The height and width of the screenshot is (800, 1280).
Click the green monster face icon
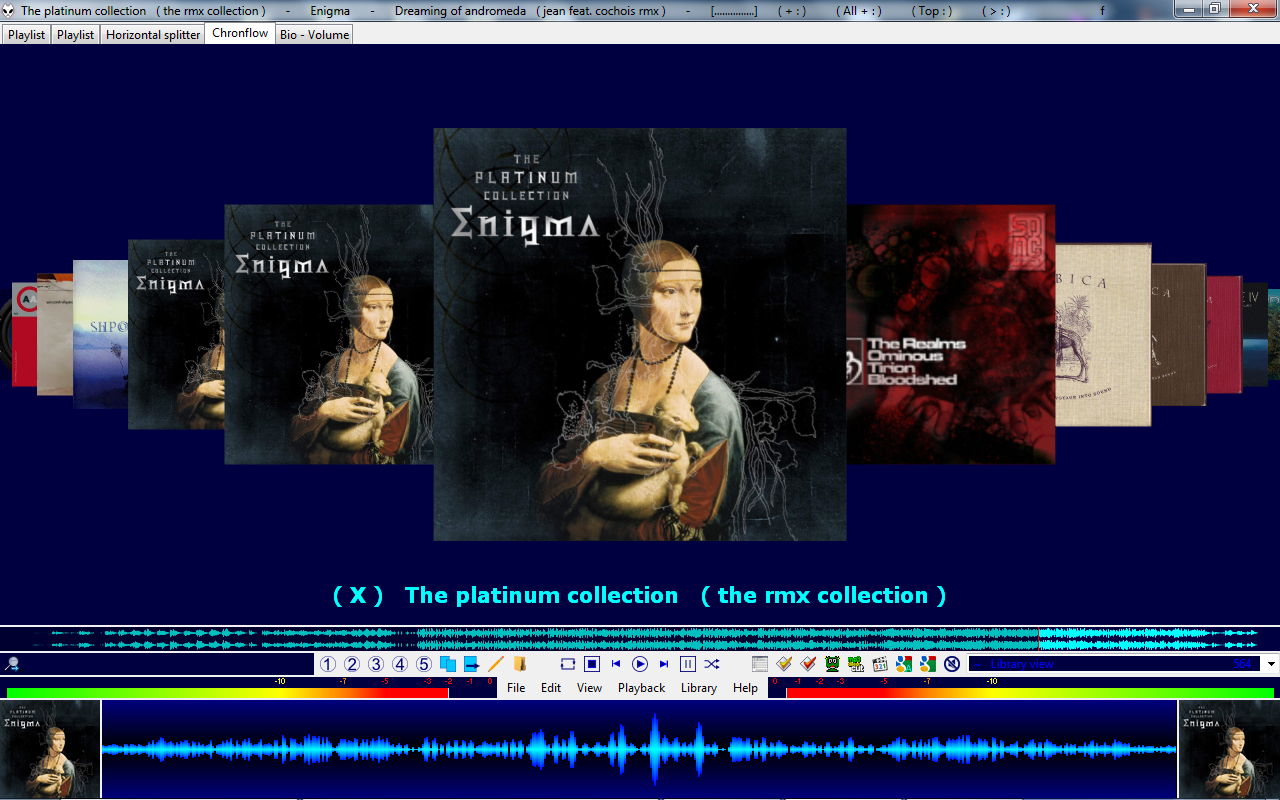pos(832,664)
